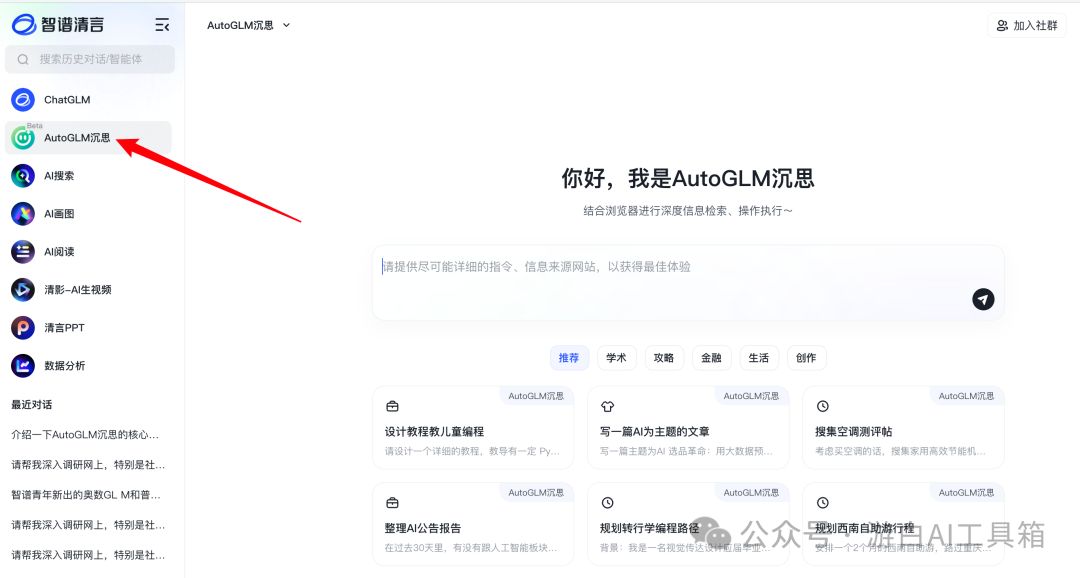Click the 智谱清言 logo icon

click(x=23, y=25)
